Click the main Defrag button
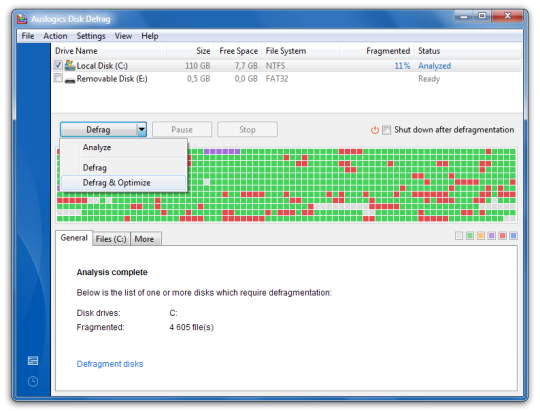The width and height of the screenshot is (540, 411). coord(98,130)
